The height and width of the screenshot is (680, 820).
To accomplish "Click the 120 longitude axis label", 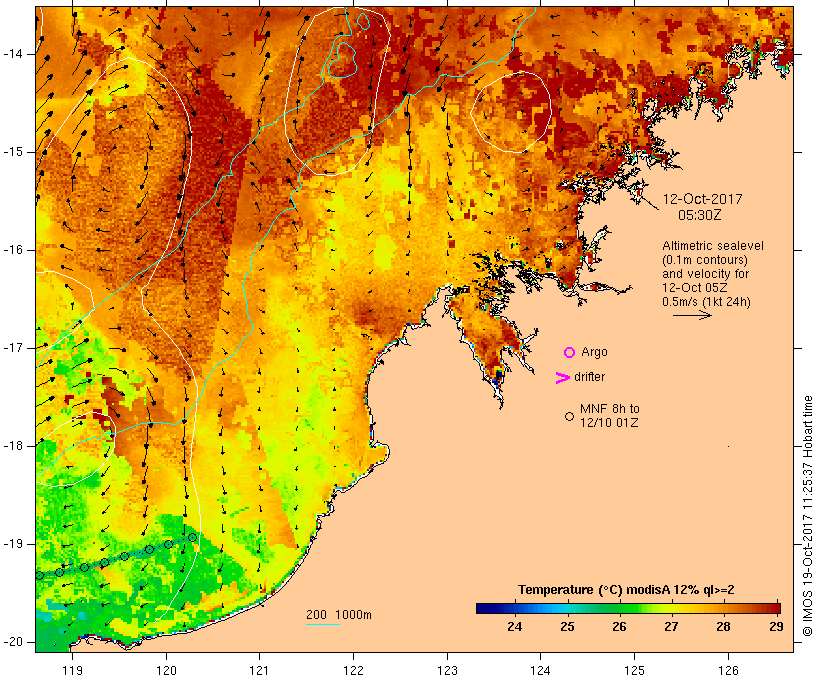I will pyautogui.click(x=166, y=671).
